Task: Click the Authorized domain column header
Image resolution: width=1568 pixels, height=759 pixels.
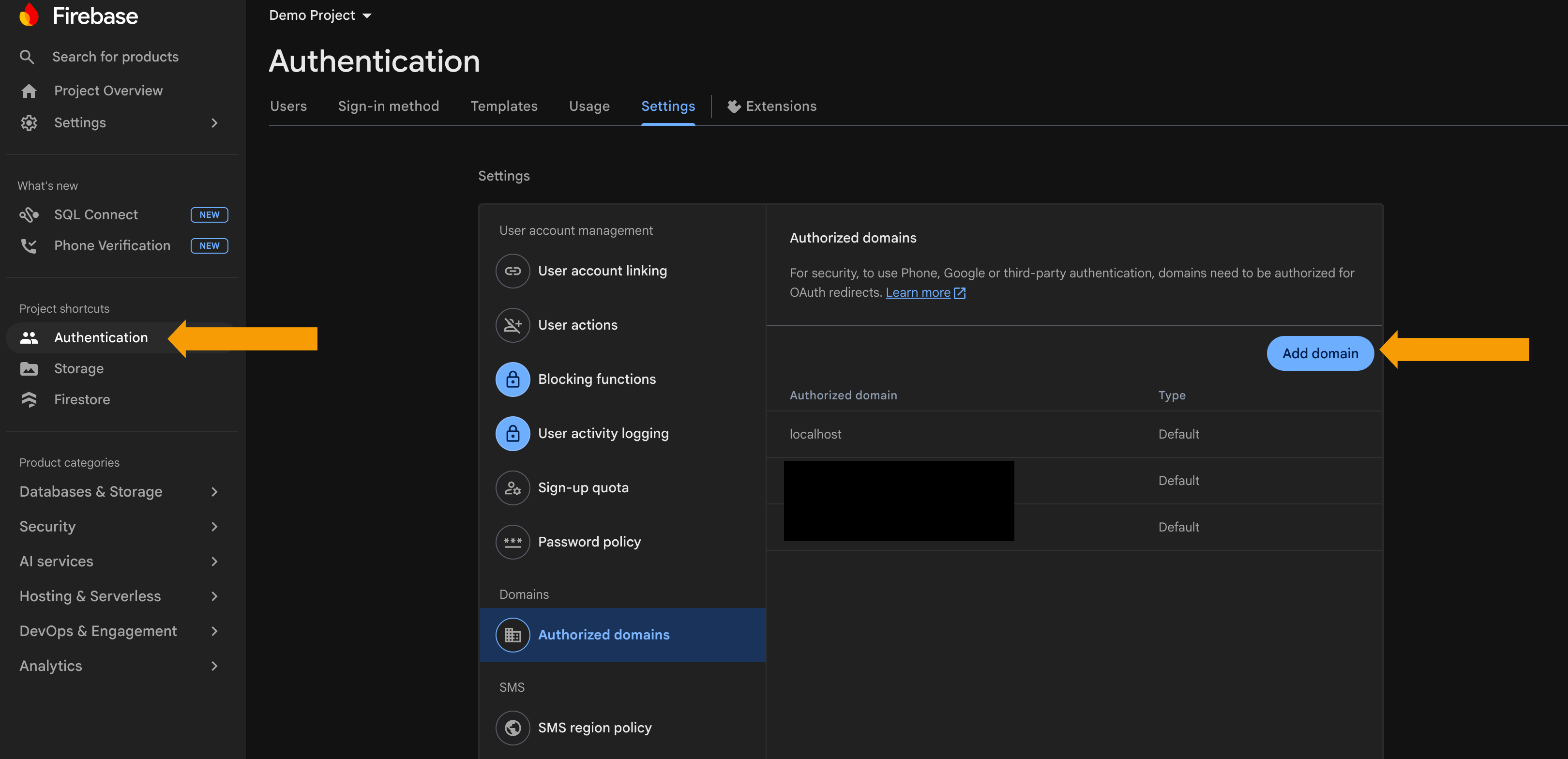Action: pos(843,395)
